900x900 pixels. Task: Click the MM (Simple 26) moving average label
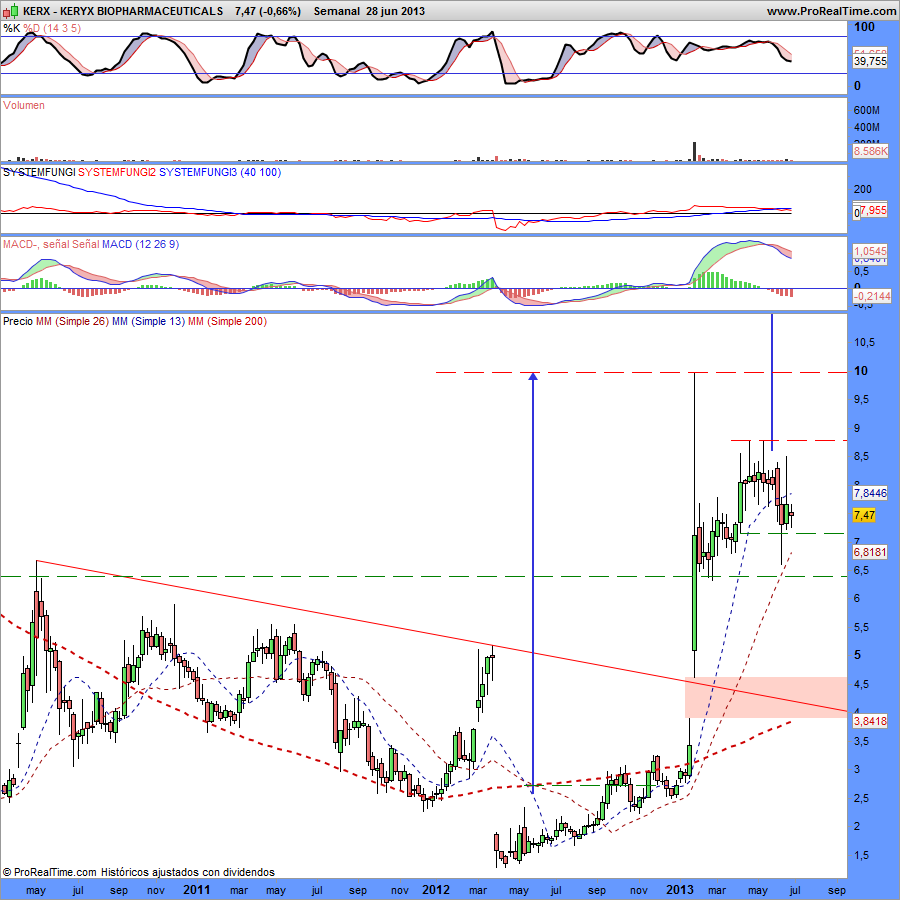click(x=72, y=321)
